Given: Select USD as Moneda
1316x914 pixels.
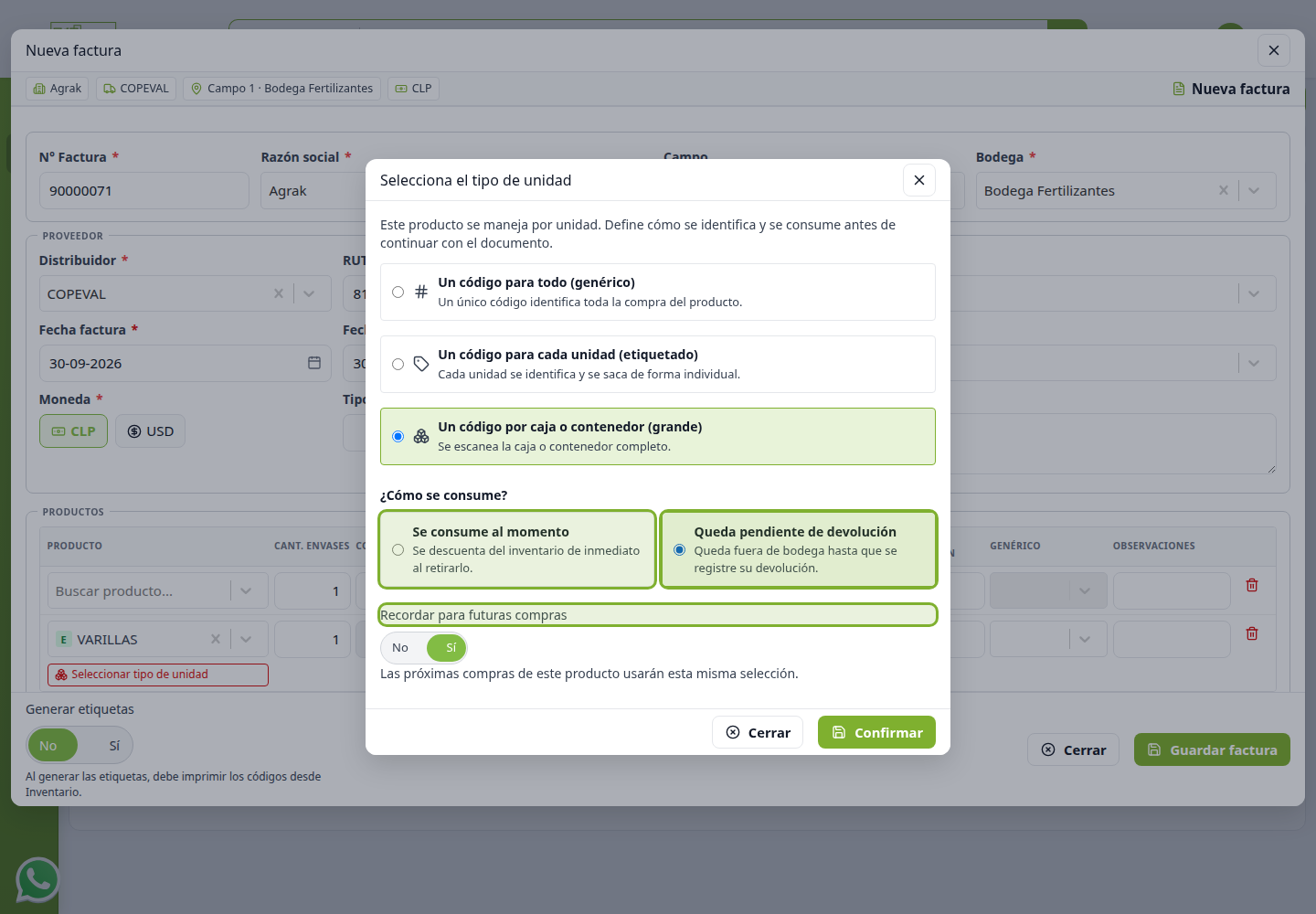Looking at the screenshot, I should pyautogui.click(x=150, y=431).
